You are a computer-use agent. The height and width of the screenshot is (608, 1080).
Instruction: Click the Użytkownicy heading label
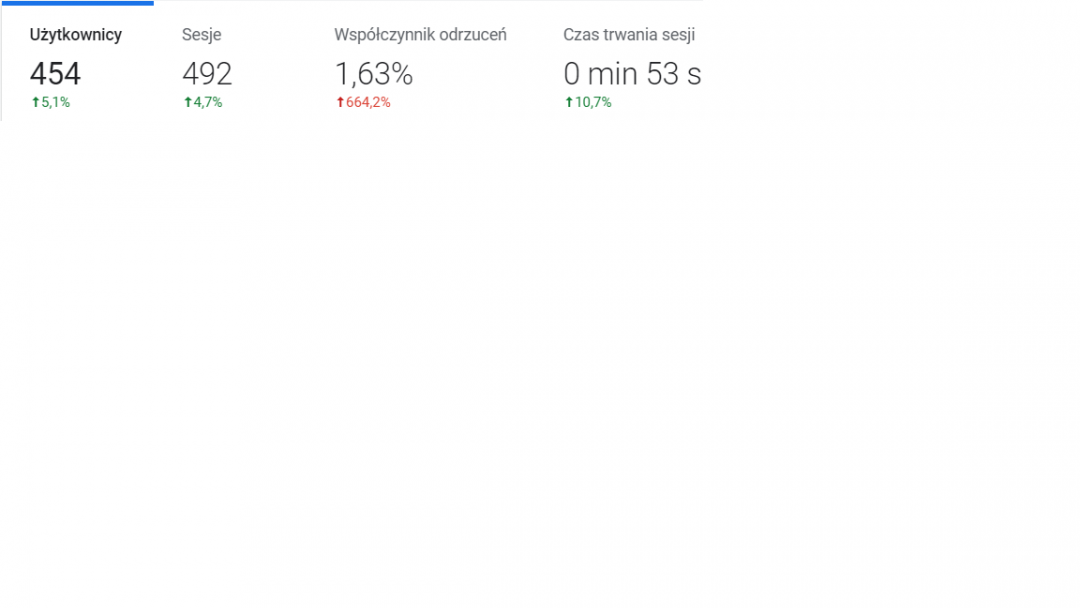[x=76, y=35]
